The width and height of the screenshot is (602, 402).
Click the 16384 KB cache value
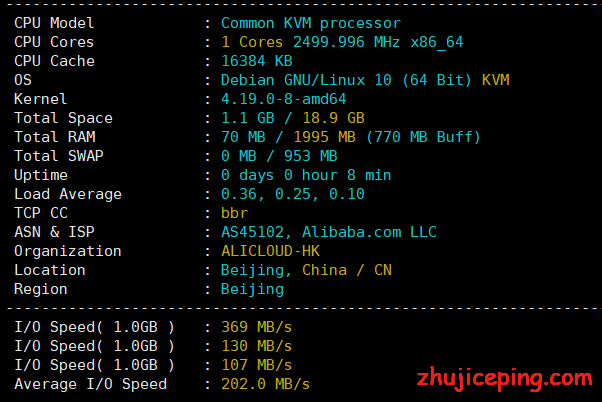[257, 61]
